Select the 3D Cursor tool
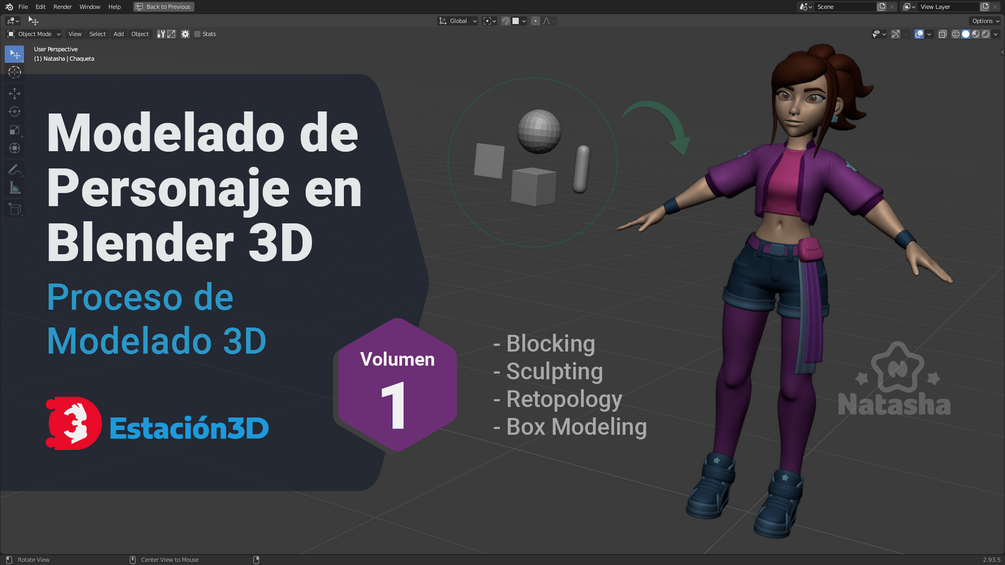This screenshot has height=565, width=1005. point(14,72)
